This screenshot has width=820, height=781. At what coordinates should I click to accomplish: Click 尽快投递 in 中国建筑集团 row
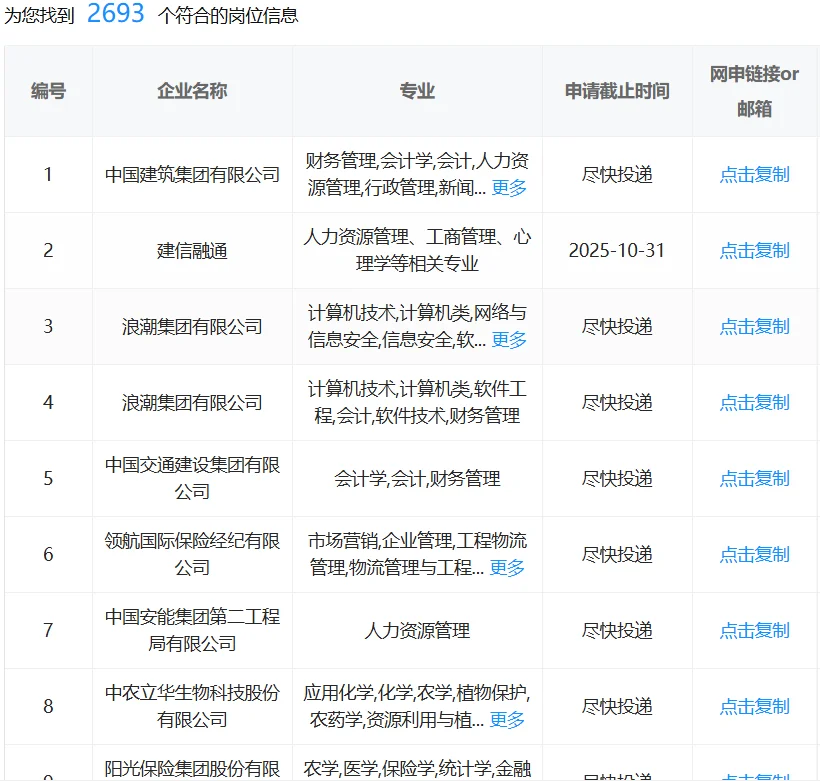tap(617, 175)
